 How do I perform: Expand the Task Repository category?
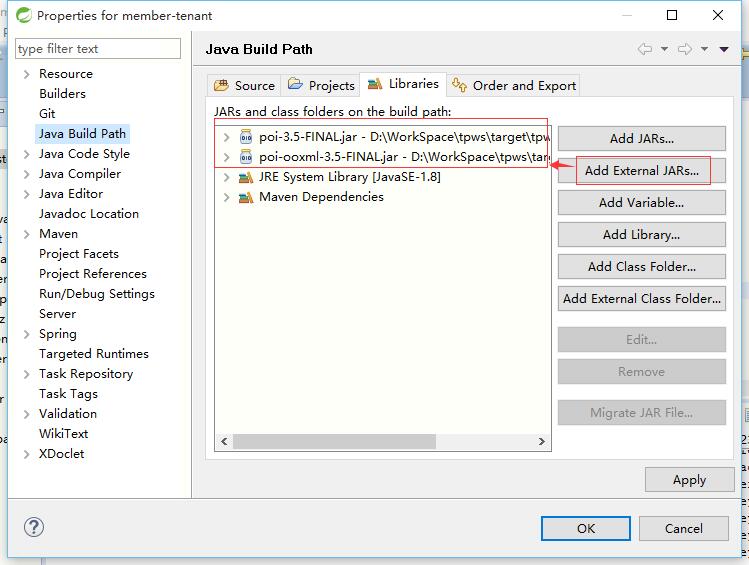pos(27,374)
